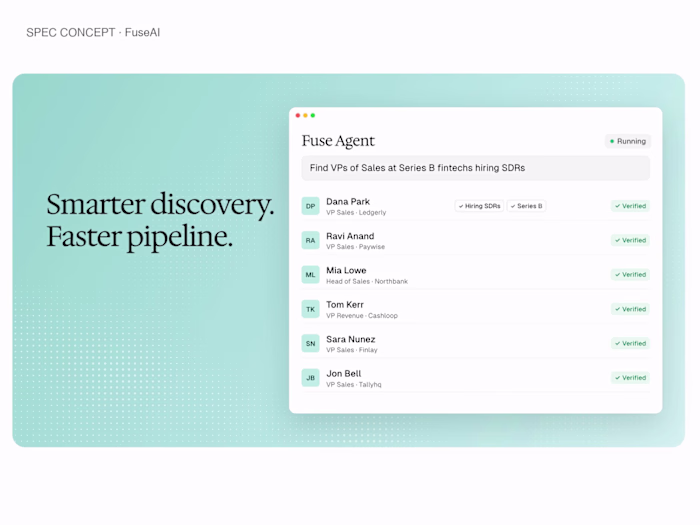
Task: Click the 'VP Sales · Finlay' subtitle
Action: 352,350
